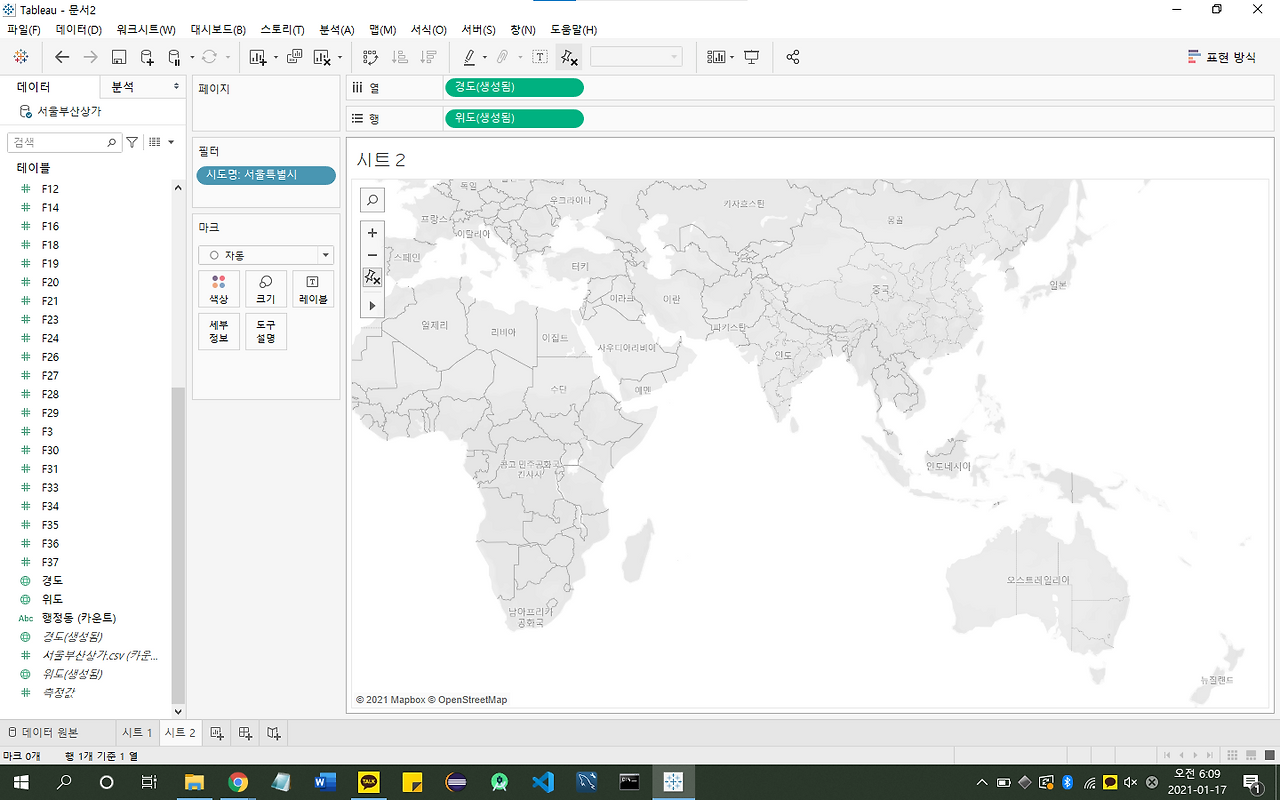Image resolution: width=1280 pixels, height=800 pixels.
Task: Select the 경도 field in the data pane
Action: (52, 581)
